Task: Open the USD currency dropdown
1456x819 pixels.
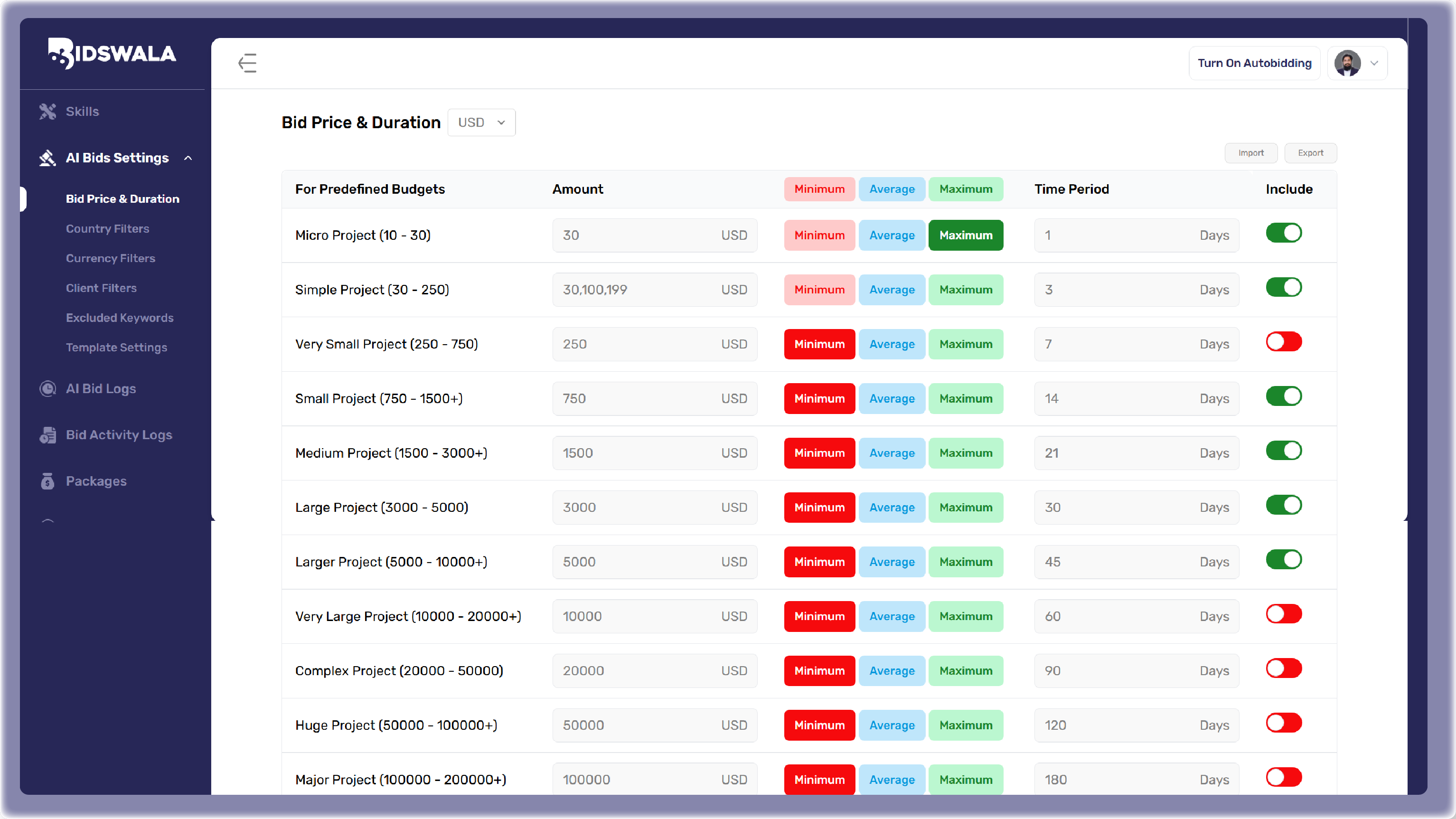Action: click(481, 122)
